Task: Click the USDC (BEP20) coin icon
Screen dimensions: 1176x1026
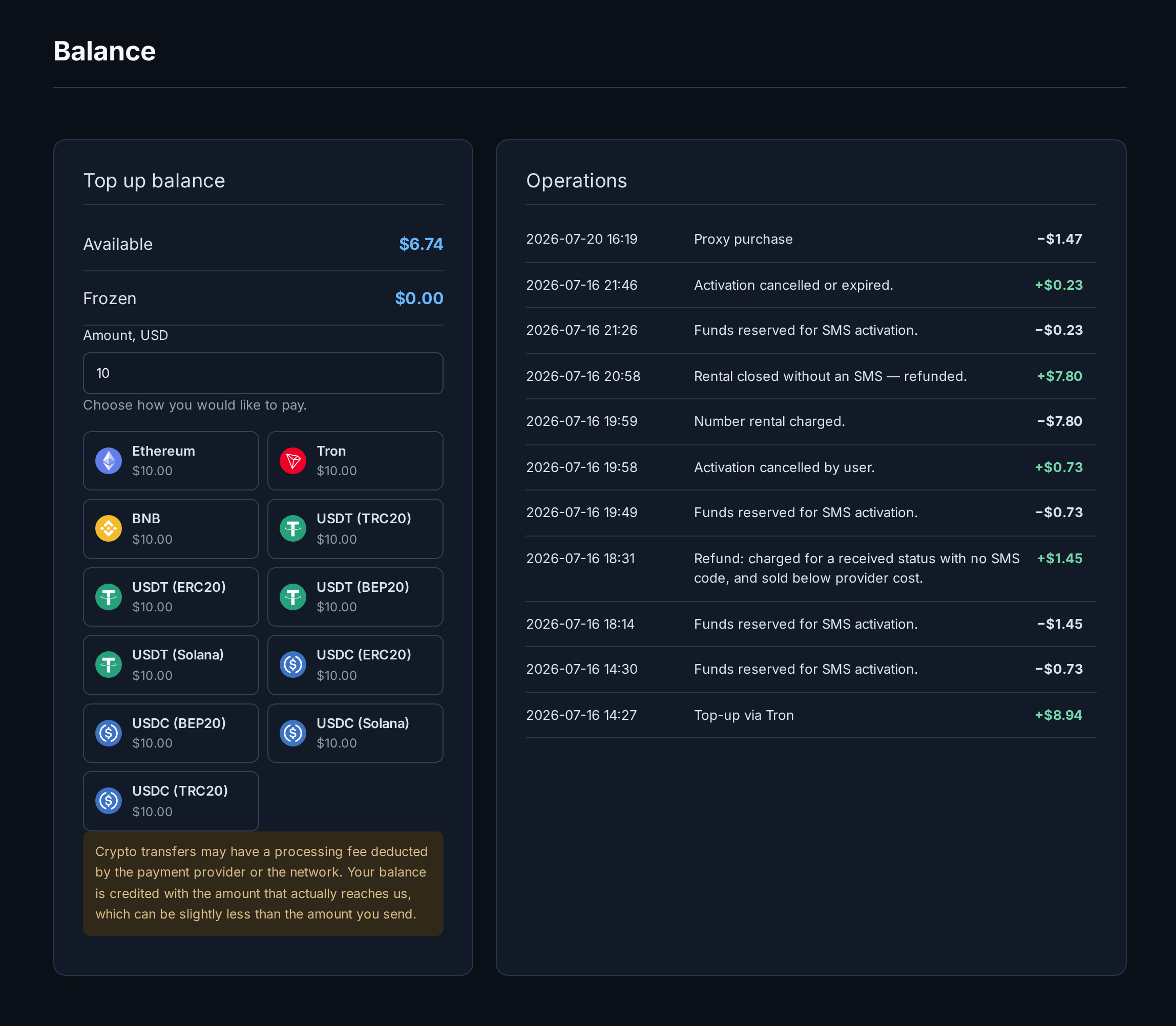Action: [x=108, y=734]
